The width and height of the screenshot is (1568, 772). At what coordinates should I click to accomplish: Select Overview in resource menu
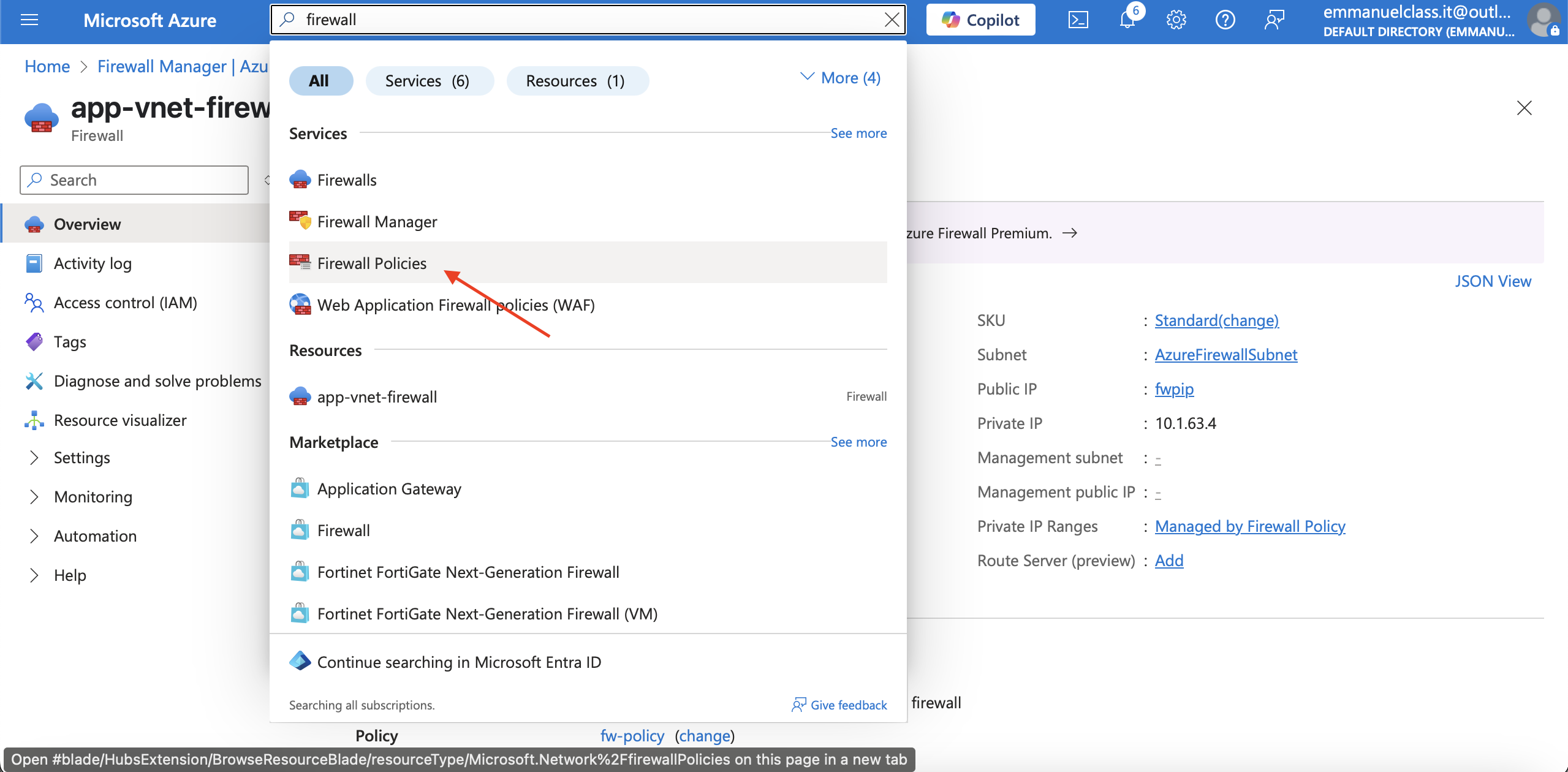[x=135, y=224]
